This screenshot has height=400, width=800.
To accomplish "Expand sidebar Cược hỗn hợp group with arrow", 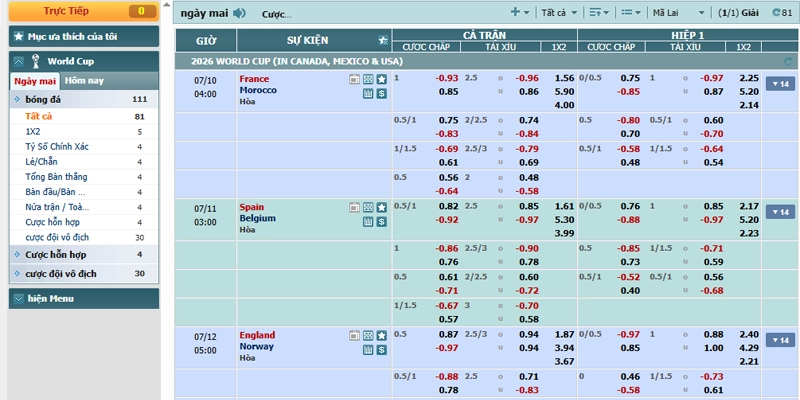I will [17, 255].
